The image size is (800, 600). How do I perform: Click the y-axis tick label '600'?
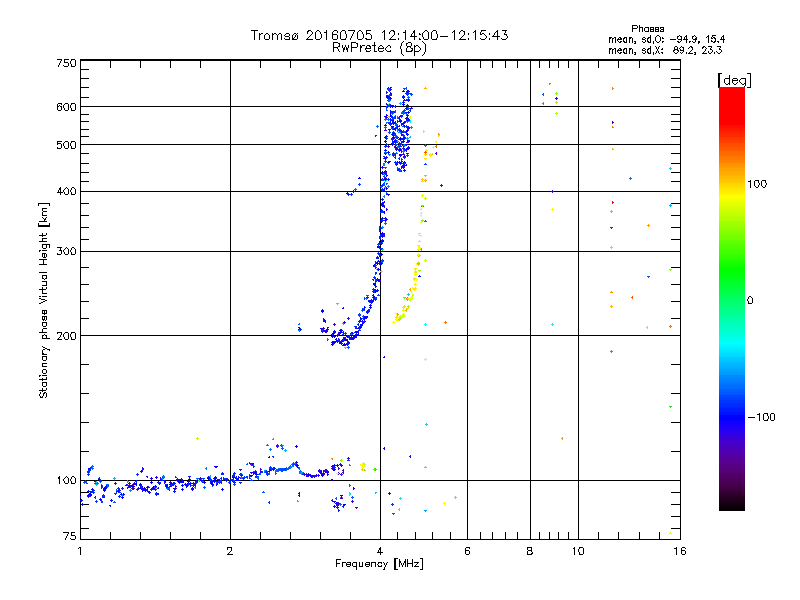pyautogui.click(x=67, y=107)
